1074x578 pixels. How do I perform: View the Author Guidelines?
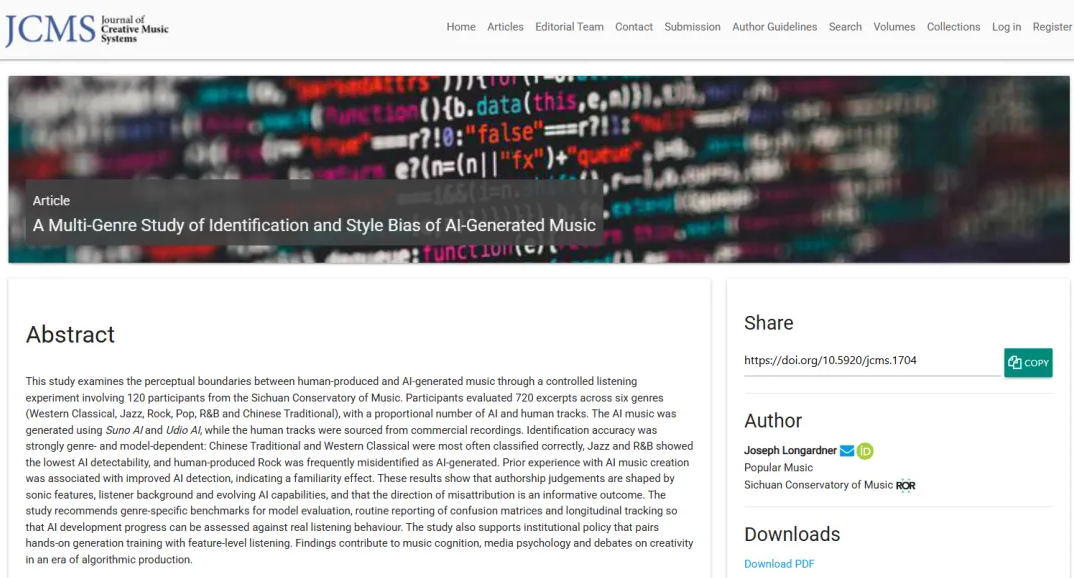[774, 27]
